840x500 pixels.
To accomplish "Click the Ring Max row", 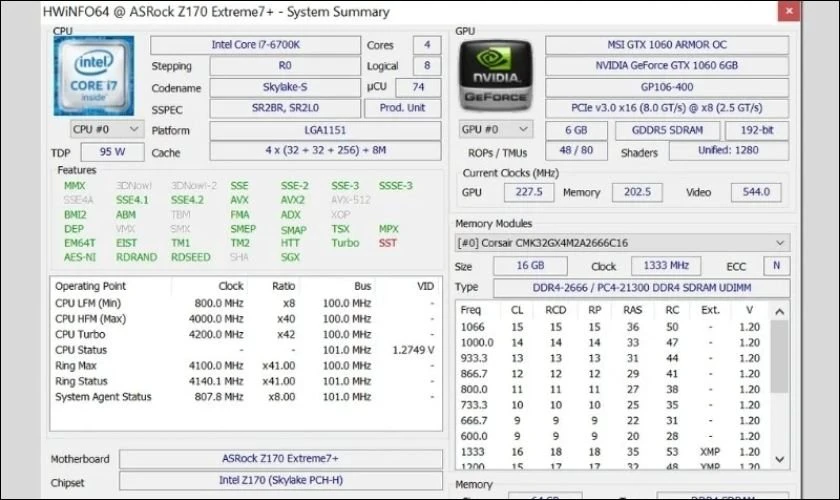I will pos(245,366).
